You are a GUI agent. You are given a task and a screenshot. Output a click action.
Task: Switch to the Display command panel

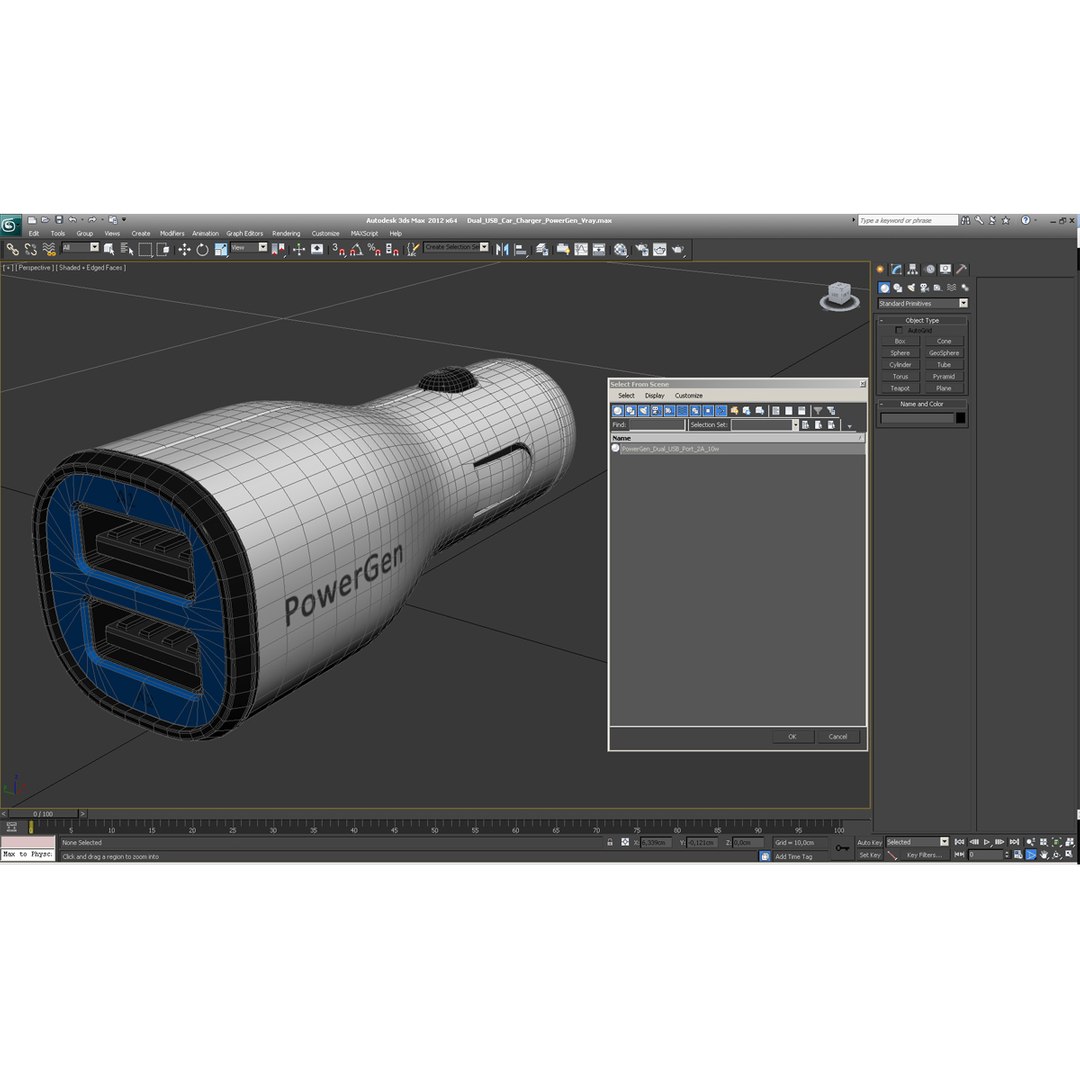point(945,269)
